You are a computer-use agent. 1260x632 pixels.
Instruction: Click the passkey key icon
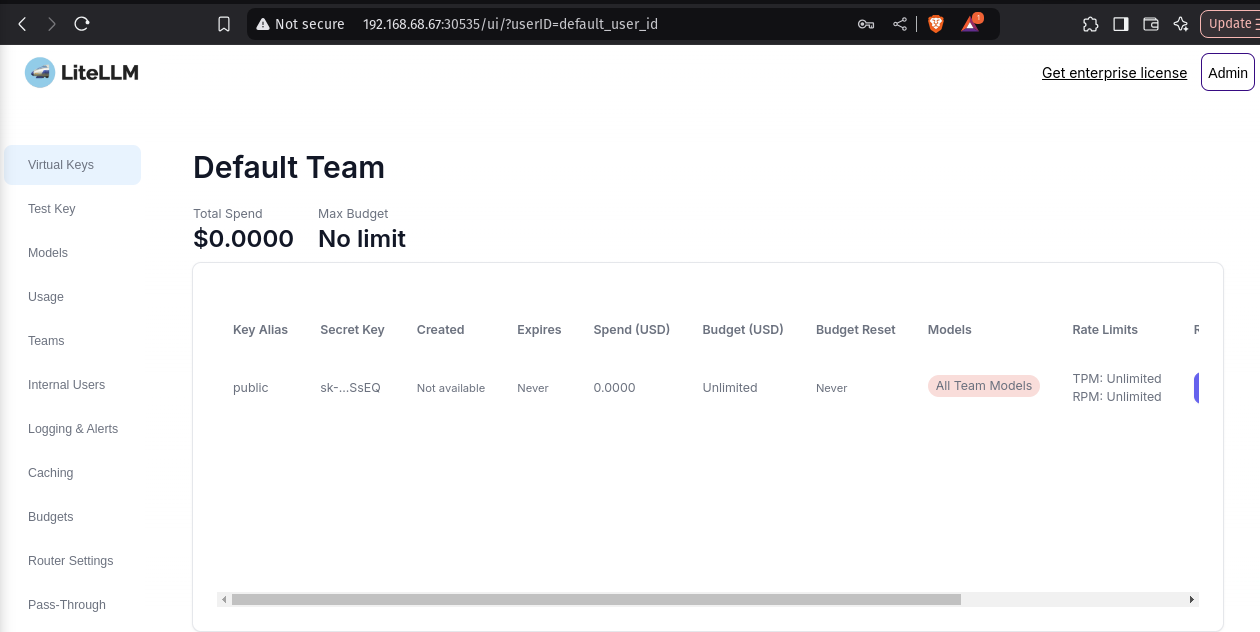click(x=865, y=24)
